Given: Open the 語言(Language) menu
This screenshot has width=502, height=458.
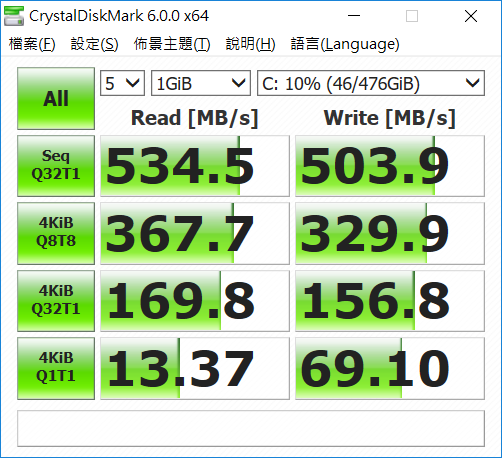Looking at the screenshot, I should click(x=345, y=44).
